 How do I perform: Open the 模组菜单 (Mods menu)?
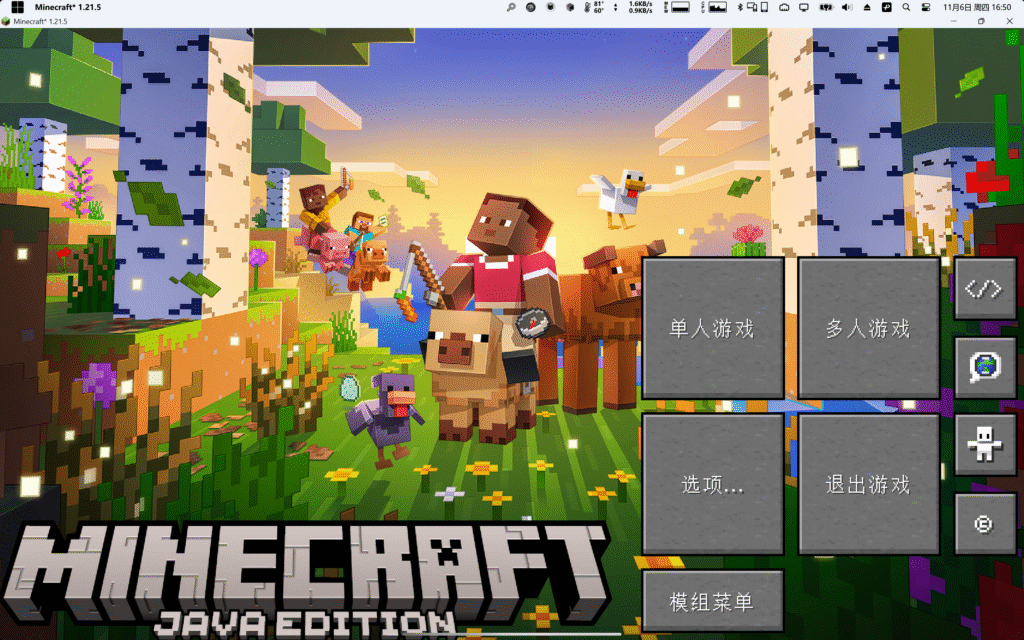click(x=712, y=602)
